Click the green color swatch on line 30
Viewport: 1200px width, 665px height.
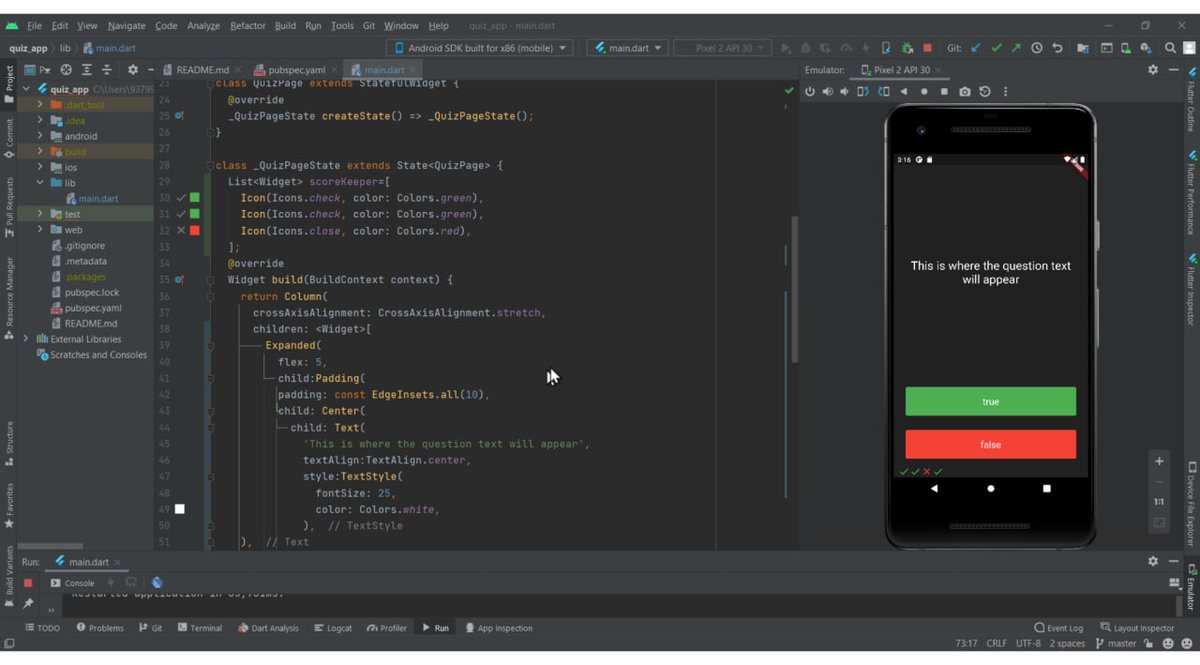(195, 198)
